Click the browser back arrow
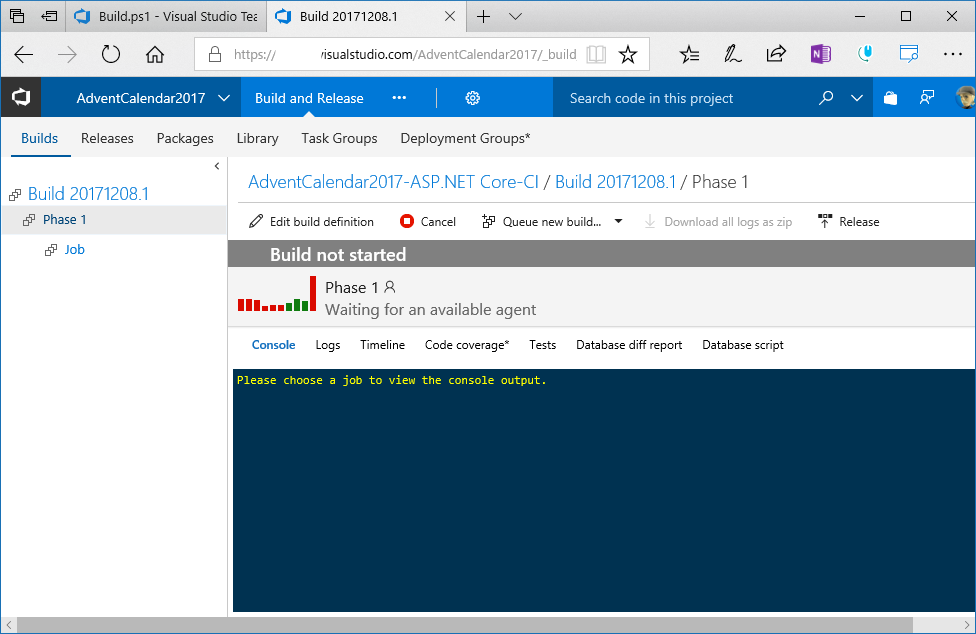976x634 pixels. (x=24, y=55)
